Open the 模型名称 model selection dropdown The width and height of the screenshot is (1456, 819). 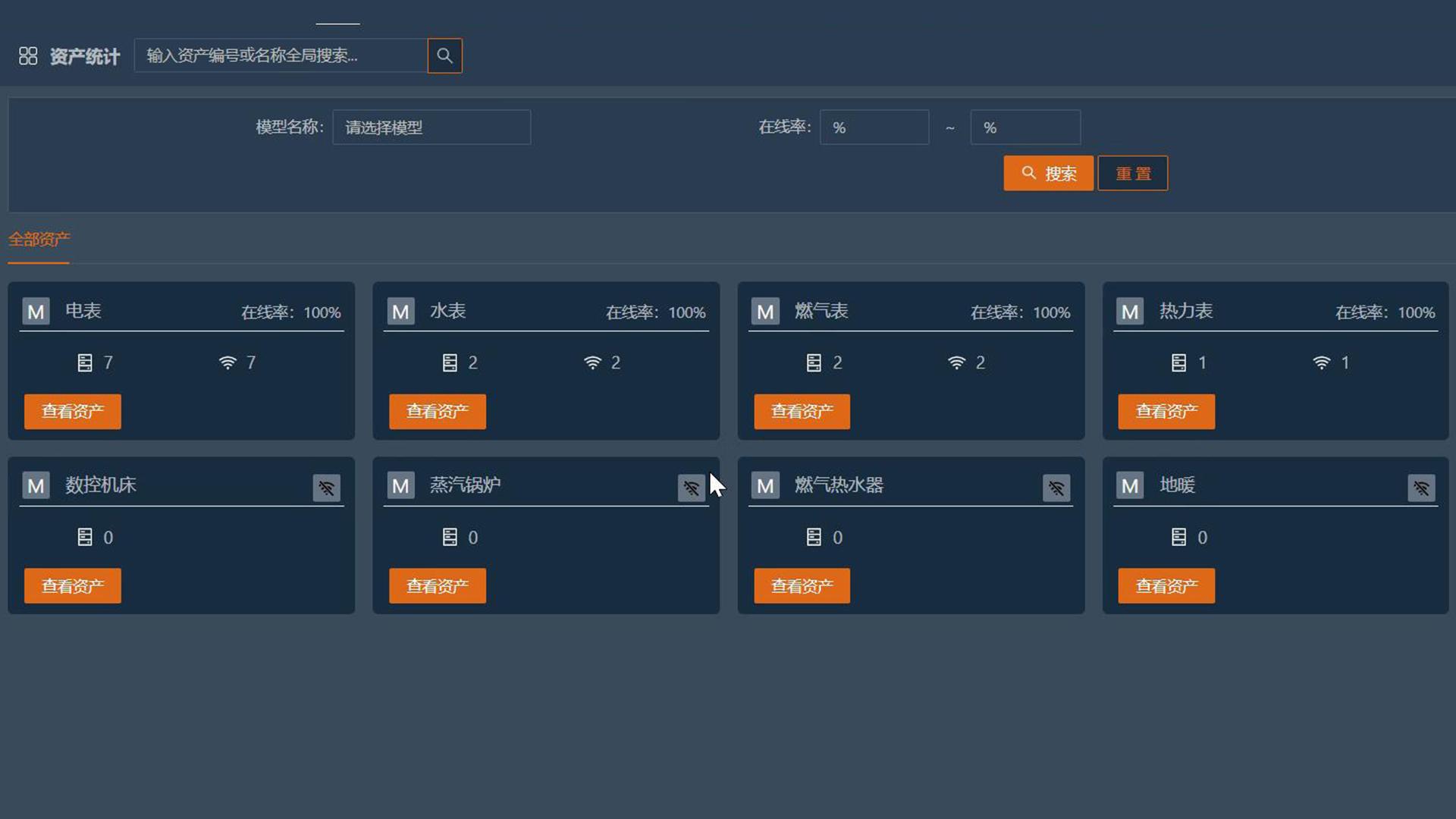(431, 127)
